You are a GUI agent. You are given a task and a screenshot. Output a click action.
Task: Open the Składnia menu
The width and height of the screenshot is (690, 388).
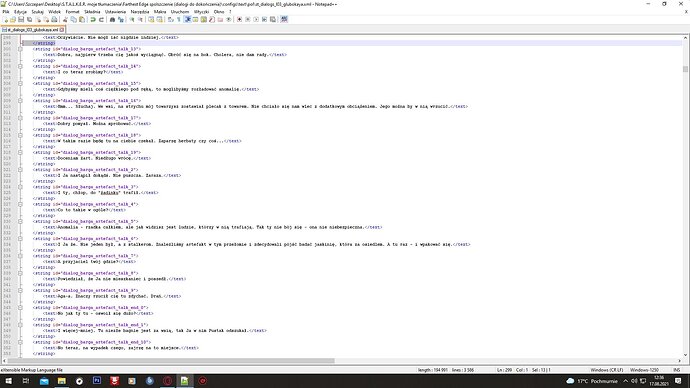click(x=92, y=12)
